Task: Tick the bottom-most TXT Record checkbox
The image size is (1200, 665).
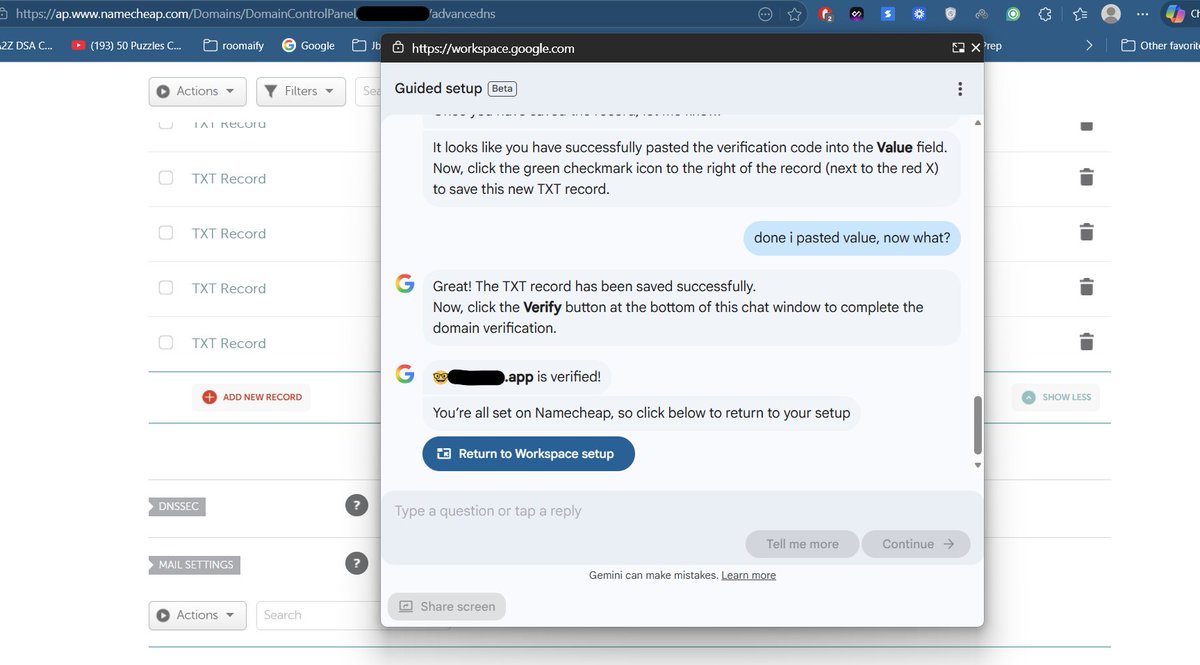Action: (x=166, y=342)
